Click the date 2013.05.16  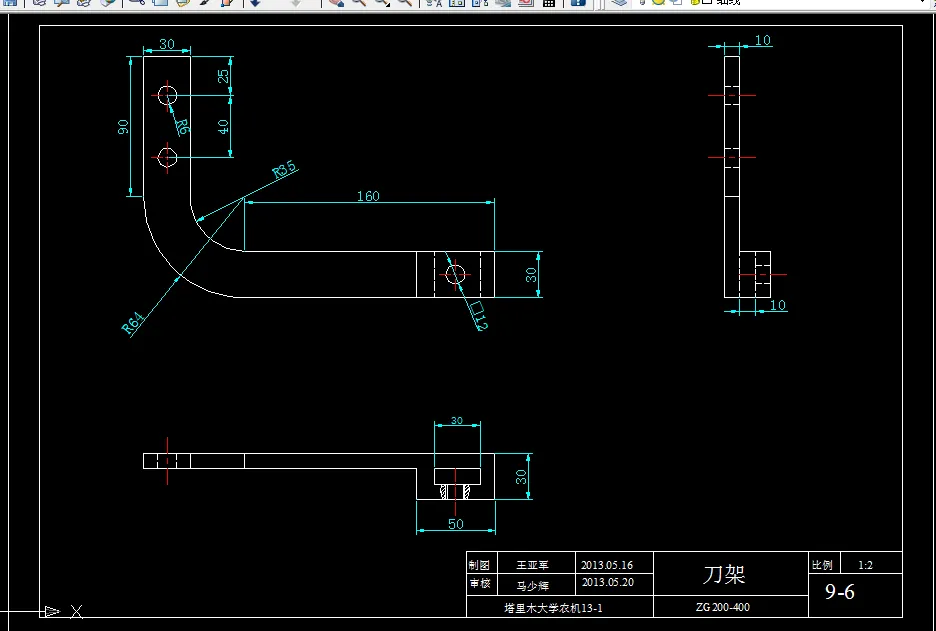coord(608,565)
